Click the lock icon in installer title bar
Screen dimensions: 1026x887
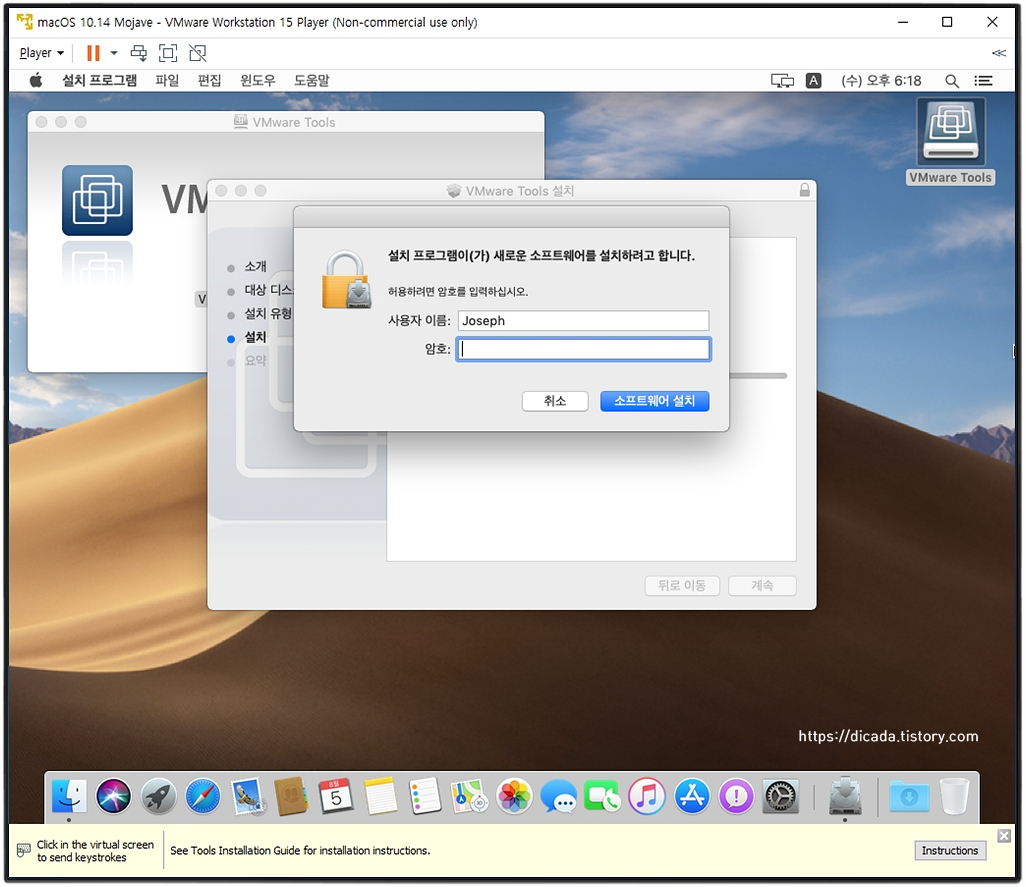pyautogui.click(x=805, y=190)
